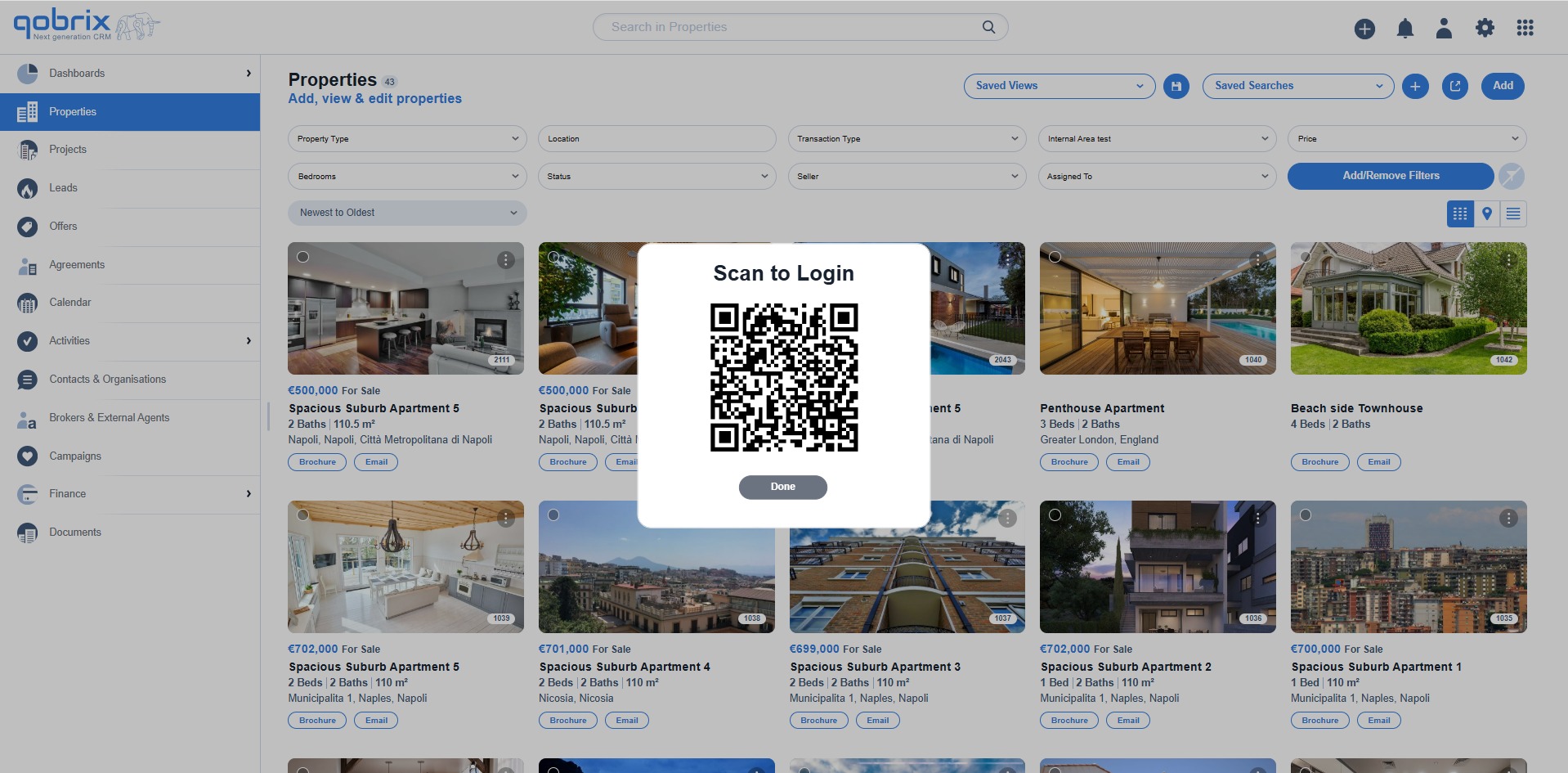Clear filters with the round filter icon

click(1512, 176)
